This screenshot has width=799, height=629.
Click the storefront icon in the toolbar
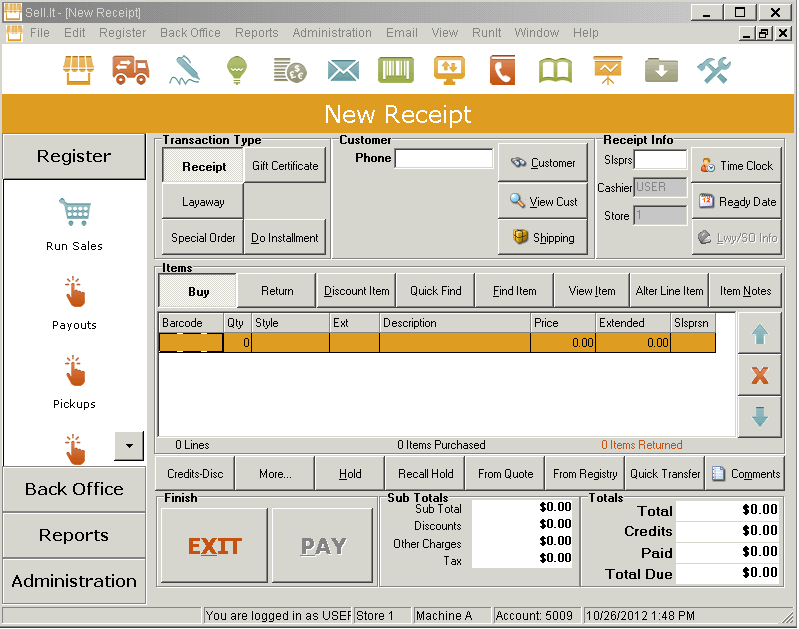(78, 70)
